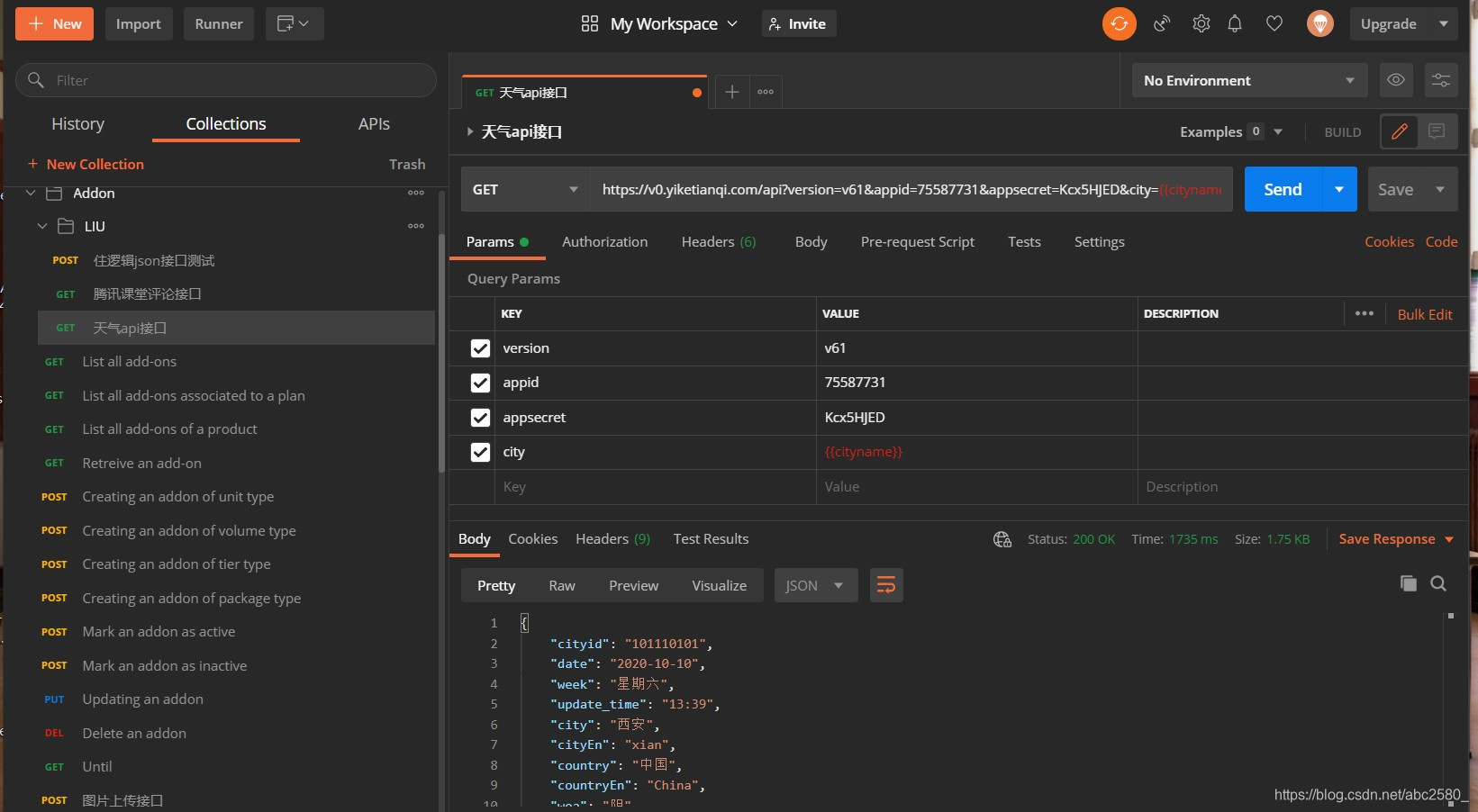1478x812 pixels.
Task: Open the manage environments sliders icon
Action: pyautogui.click(x=1441, y=80)
